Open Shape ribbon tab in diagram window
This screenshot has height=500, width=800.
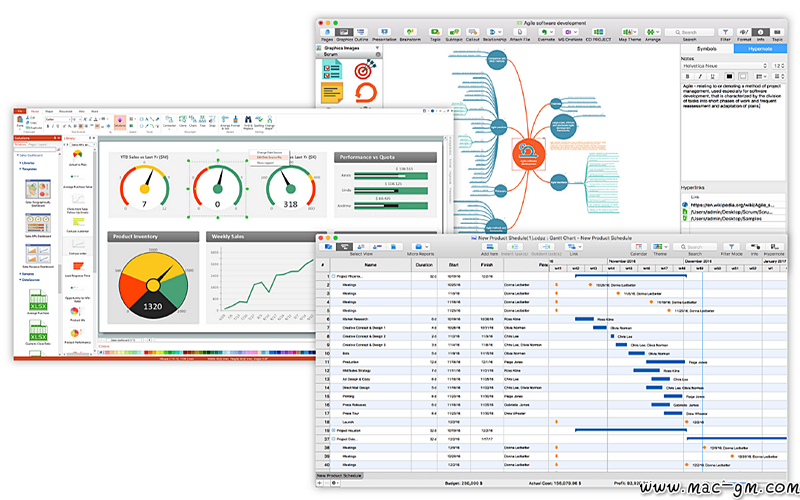pyautogui.click(x=49, y=111)
